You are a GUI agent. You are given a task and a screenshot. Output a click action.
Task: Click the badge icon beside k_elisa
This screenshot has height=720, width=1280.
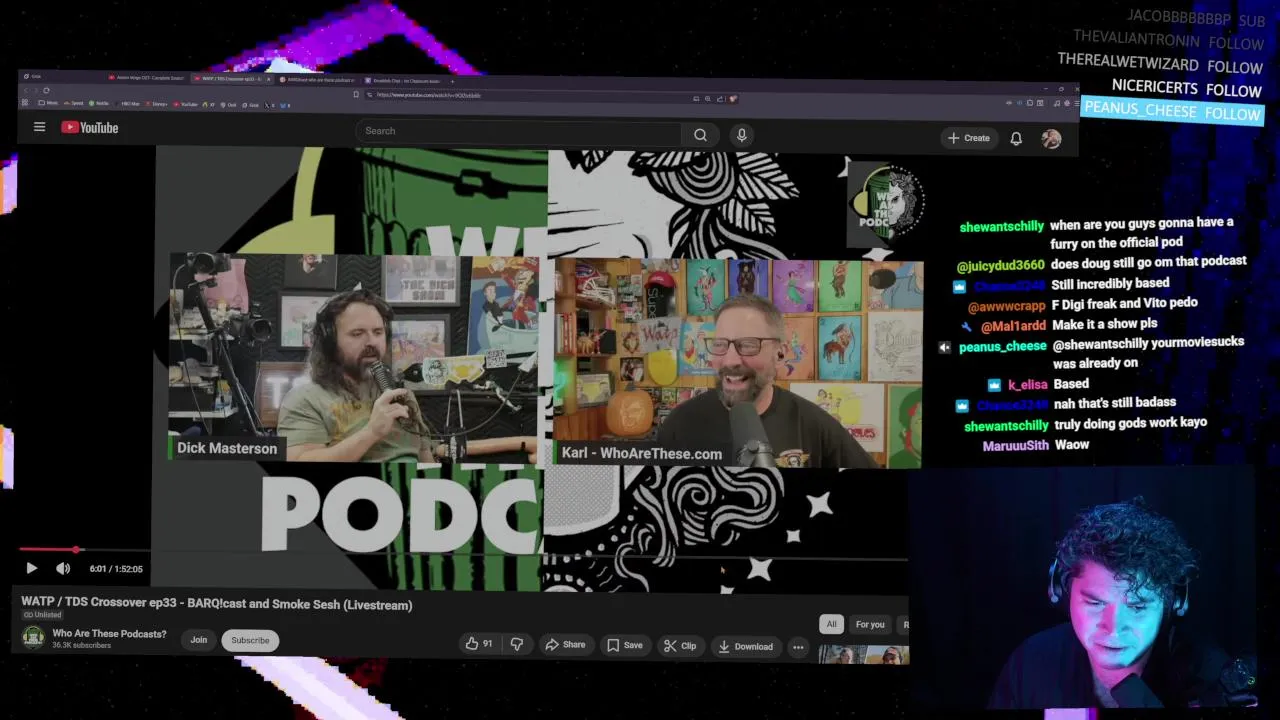pyautogui.click(x=994, y=385)
